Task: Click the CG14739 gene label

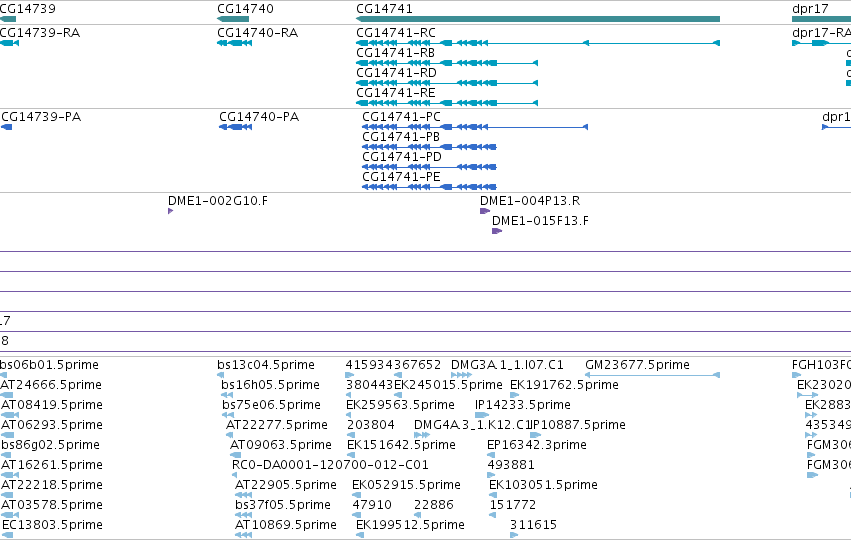Action: pos(28,9)
